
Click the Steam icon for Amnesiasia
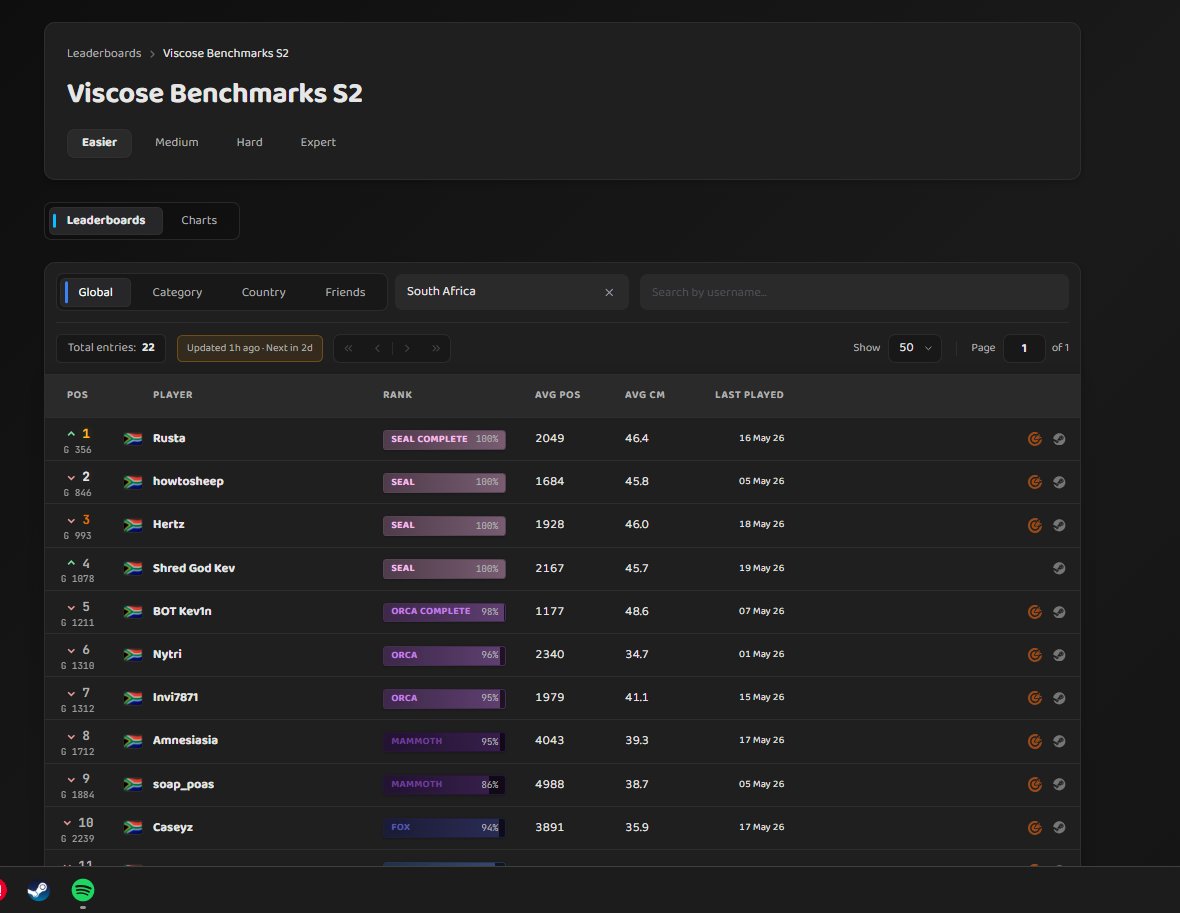[1059, 741]
